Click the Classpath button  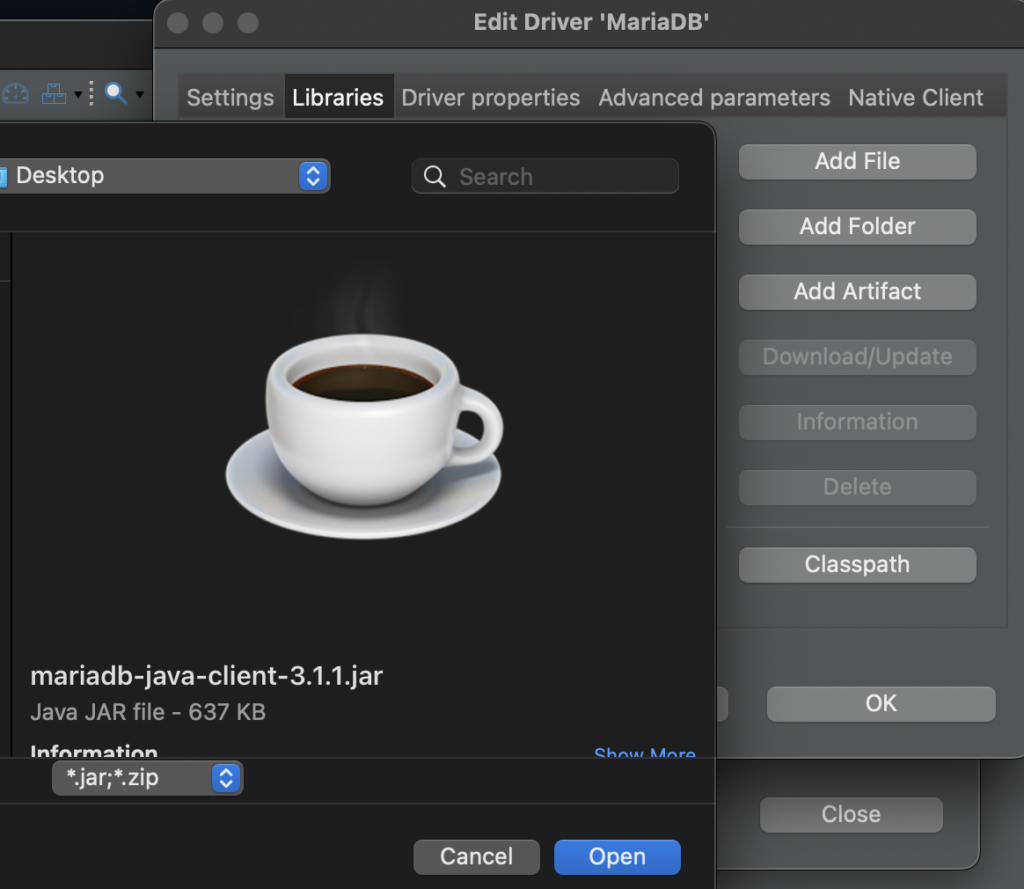coord(857,565)
